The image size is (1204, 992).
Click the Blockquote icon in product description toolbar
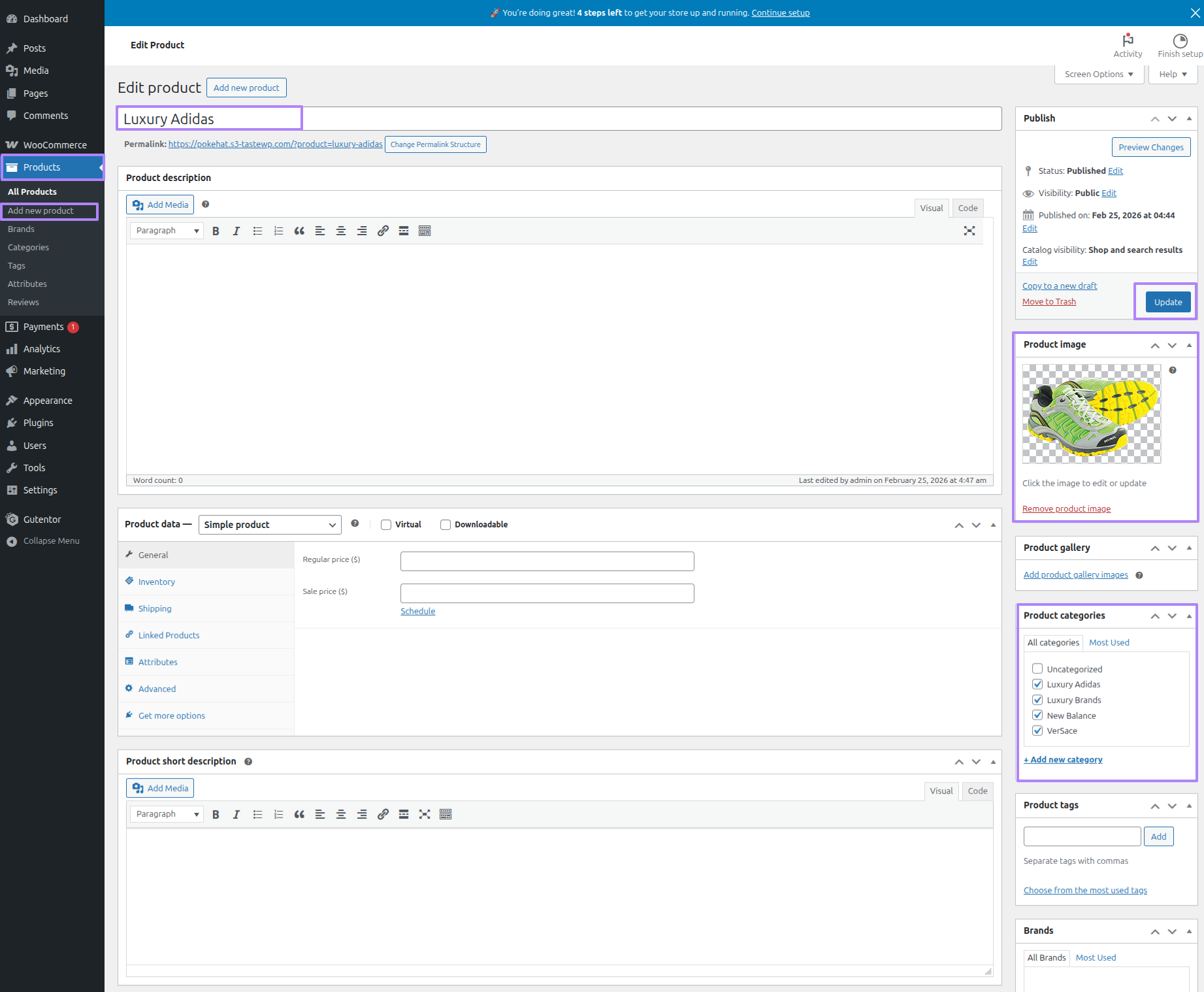pyautogui.click(x=299, y=231)
